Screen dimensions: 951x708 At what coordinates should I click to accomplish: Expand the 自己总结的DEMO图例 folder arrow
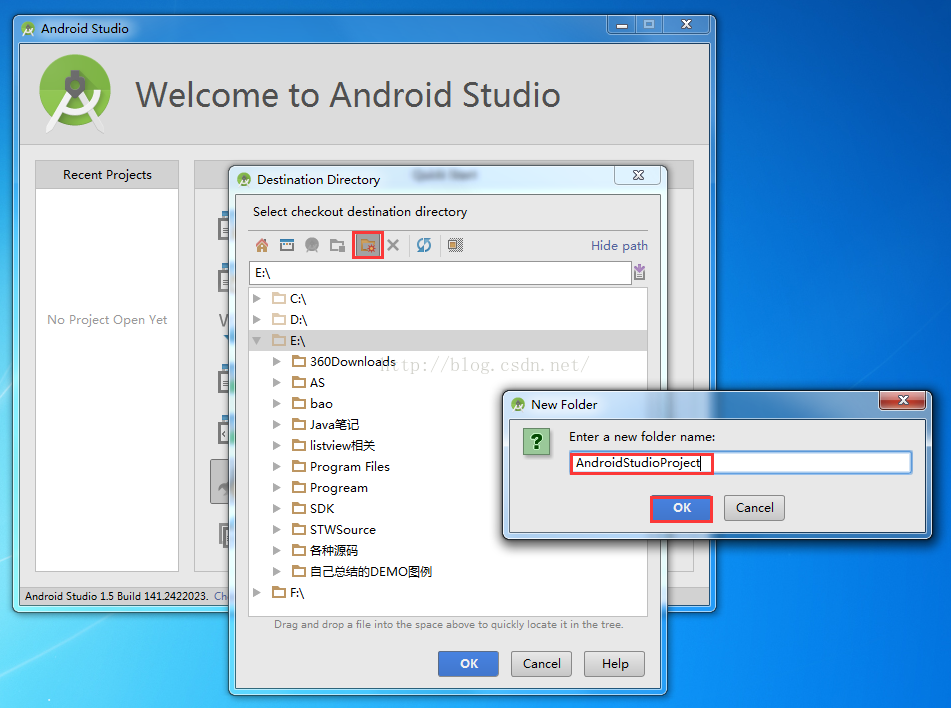tap(277, 571)
